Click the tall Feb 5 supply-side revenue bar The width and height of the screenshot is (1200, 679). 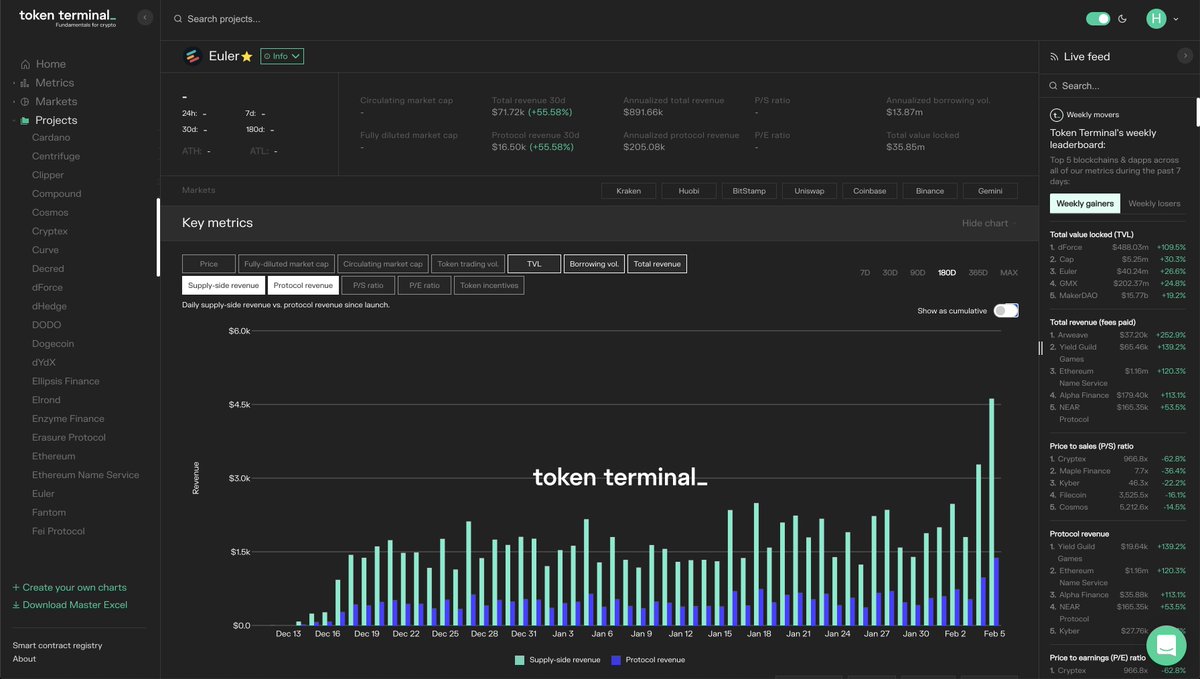[x=992, y=512]
